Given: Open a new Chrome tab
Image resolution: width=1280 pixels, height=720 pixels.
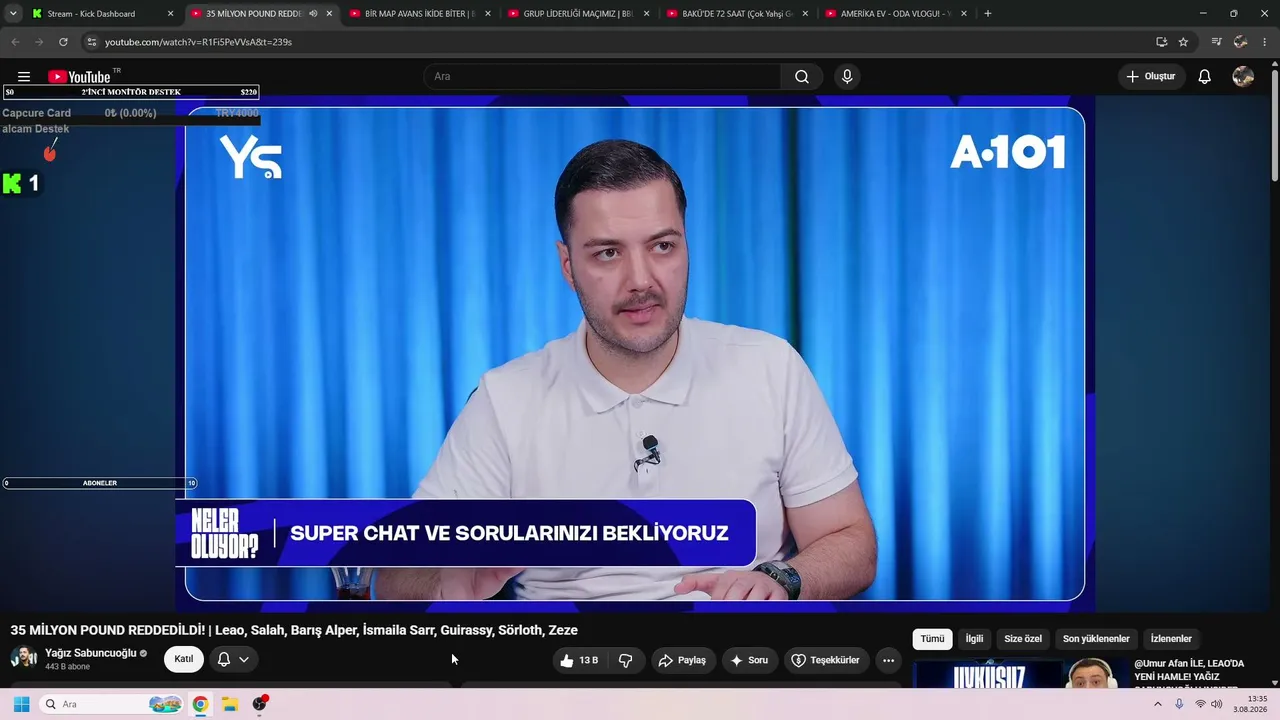Looking at the screenshot, I should coord(988,14).
